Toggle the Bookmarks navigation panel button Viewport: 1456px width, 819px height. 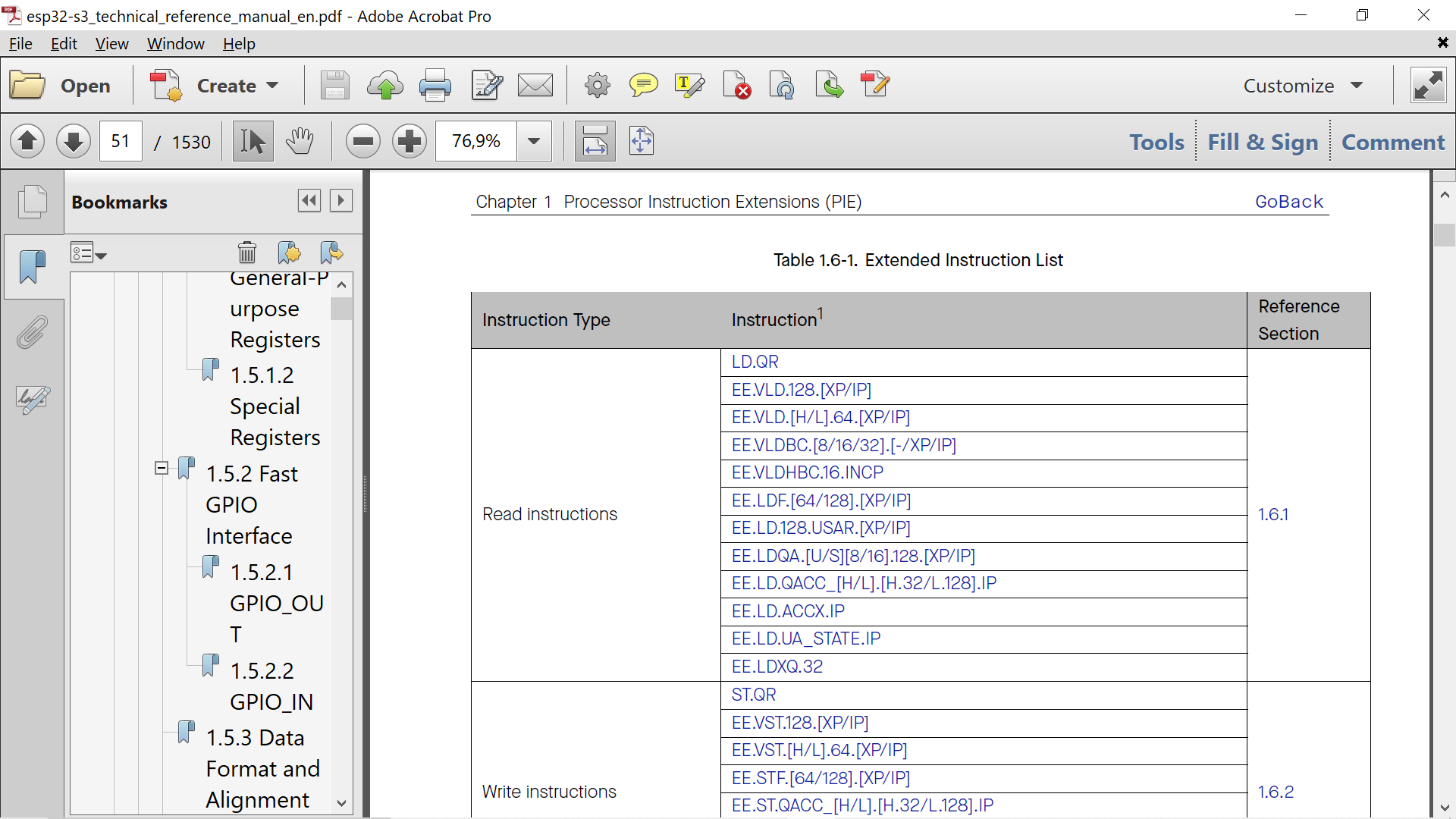pos(33,266)
